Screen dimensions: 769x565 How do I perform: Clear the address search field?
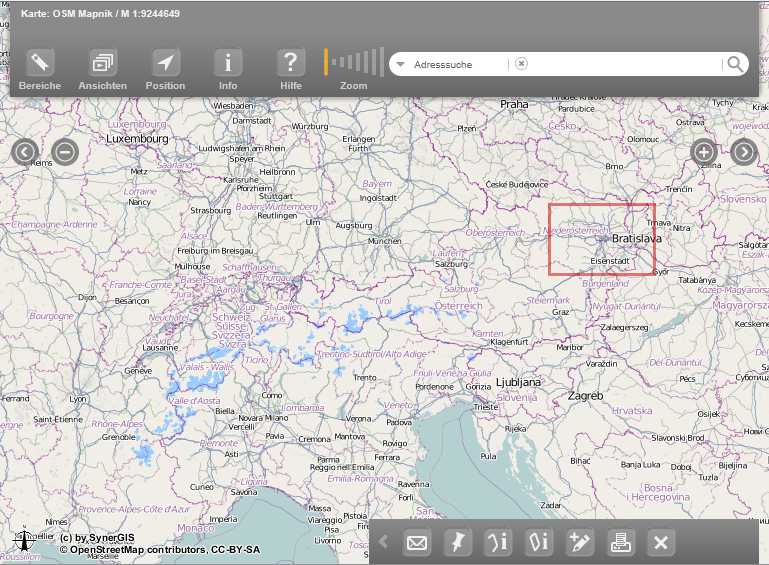click(x=521, y=64)
